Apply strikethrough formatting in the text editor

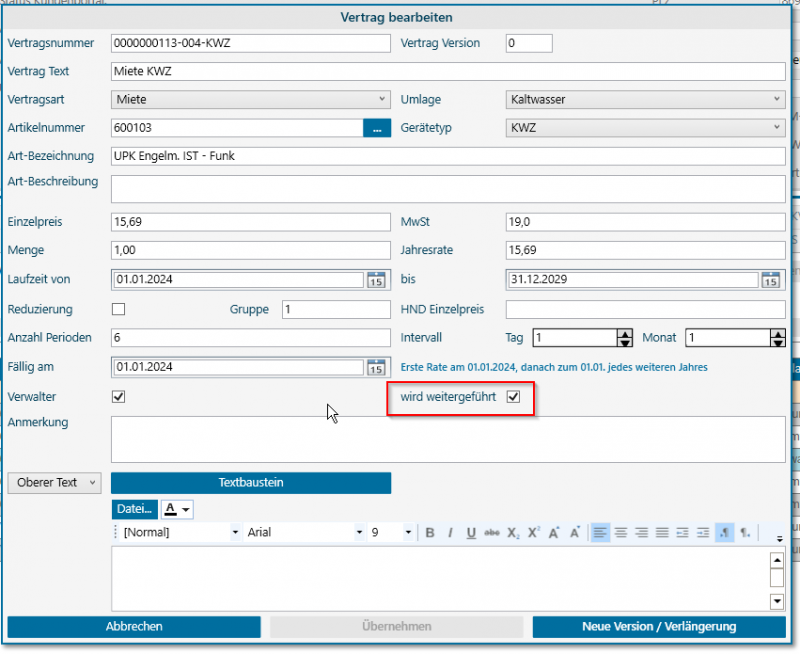click(x=492, y=533)
